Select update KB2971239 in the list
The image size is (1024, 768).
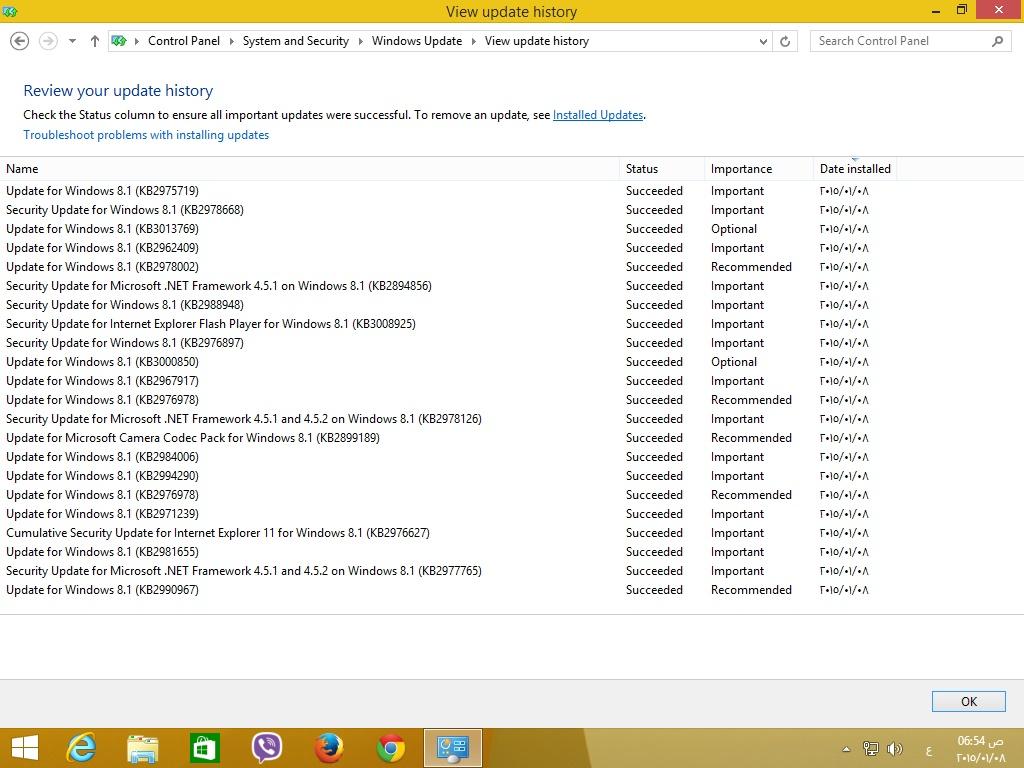448,513
